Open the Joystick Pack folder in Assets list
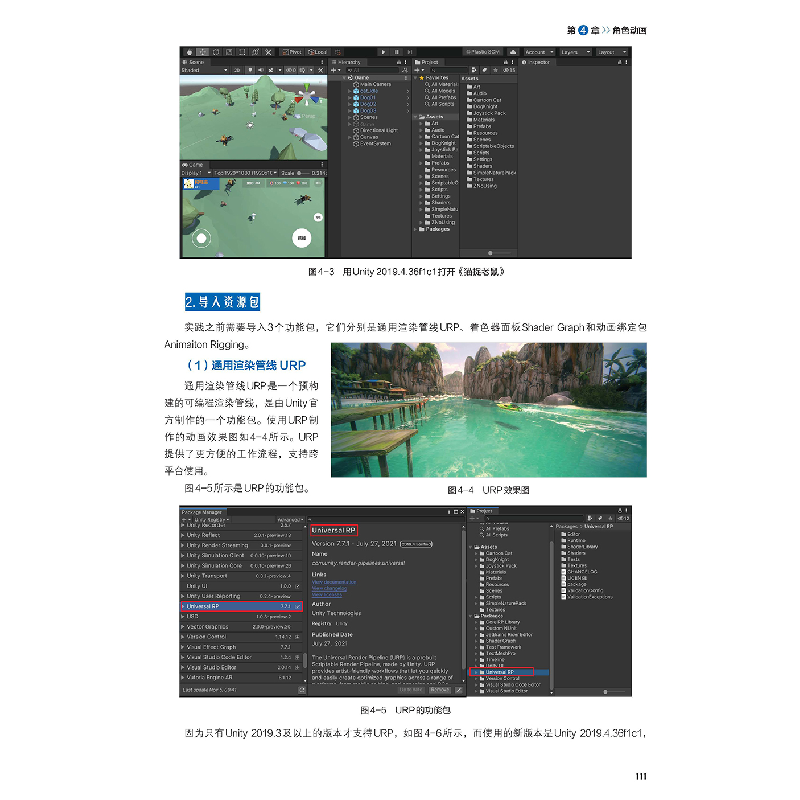This screenshot has width=800, height=800. pos(486,113)
